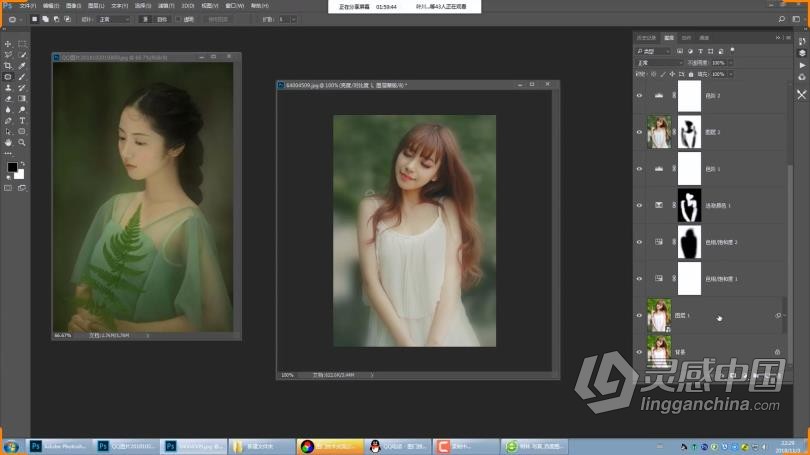Image resolution: width=810 pixels, height=455 pixels.
Task: Open the Edit menu
Action: (x=51, y=6)
